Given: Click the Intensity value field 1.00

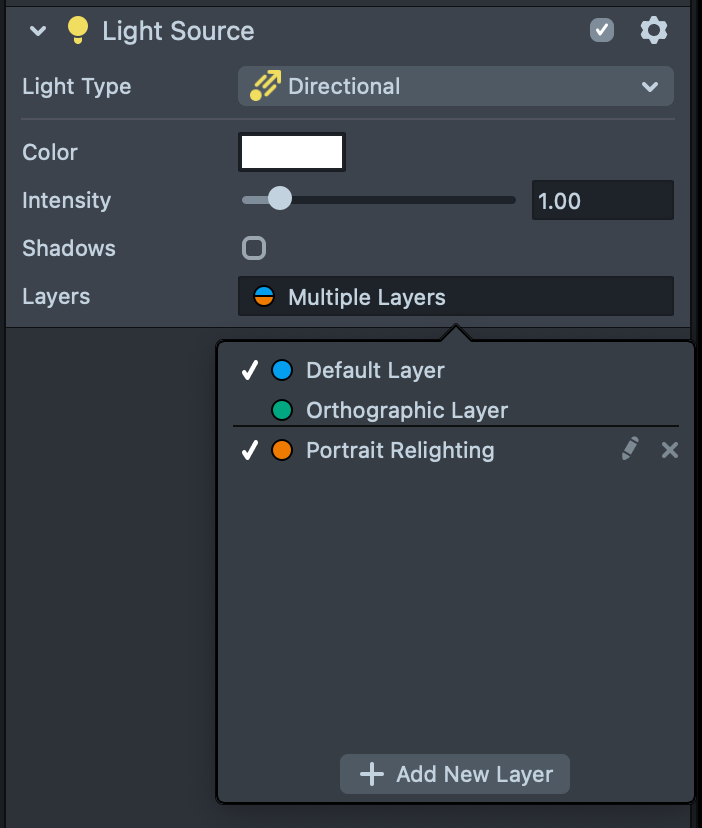Looking at the screenshot, I should click(x=601, y=201).
